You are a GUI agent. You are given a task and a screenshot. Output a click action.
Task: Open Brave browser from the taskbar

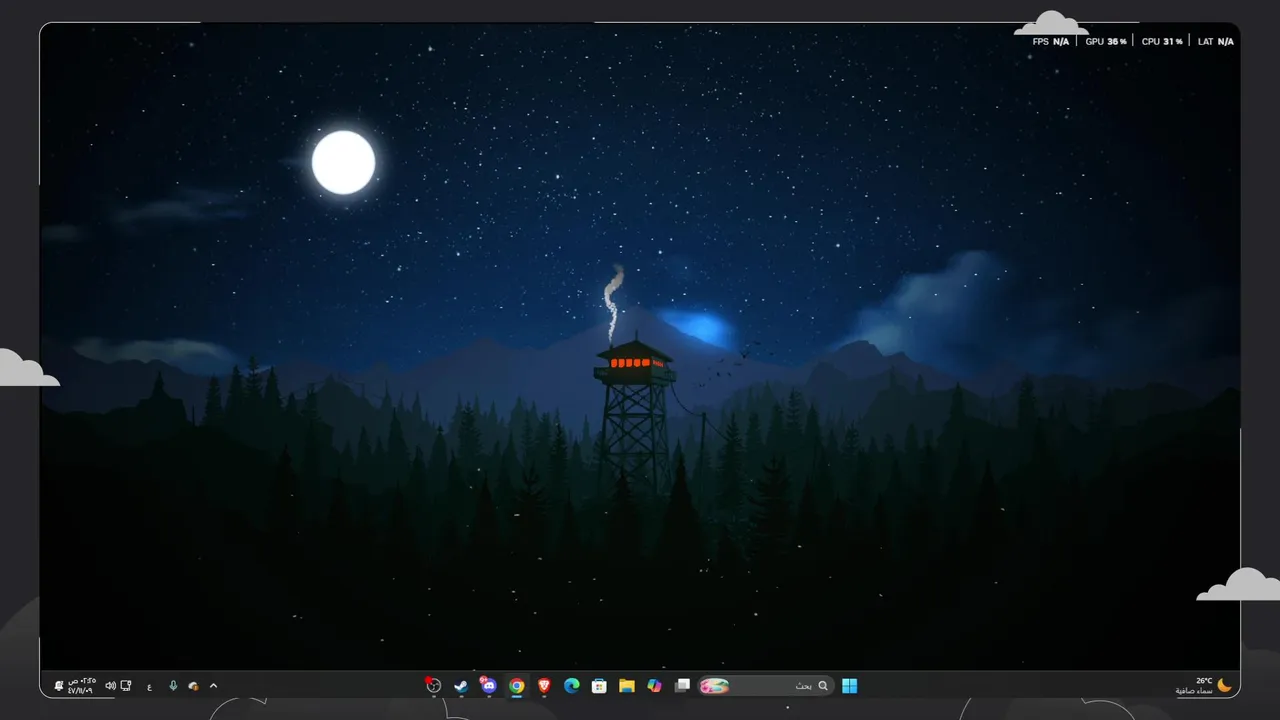(544, 686)
